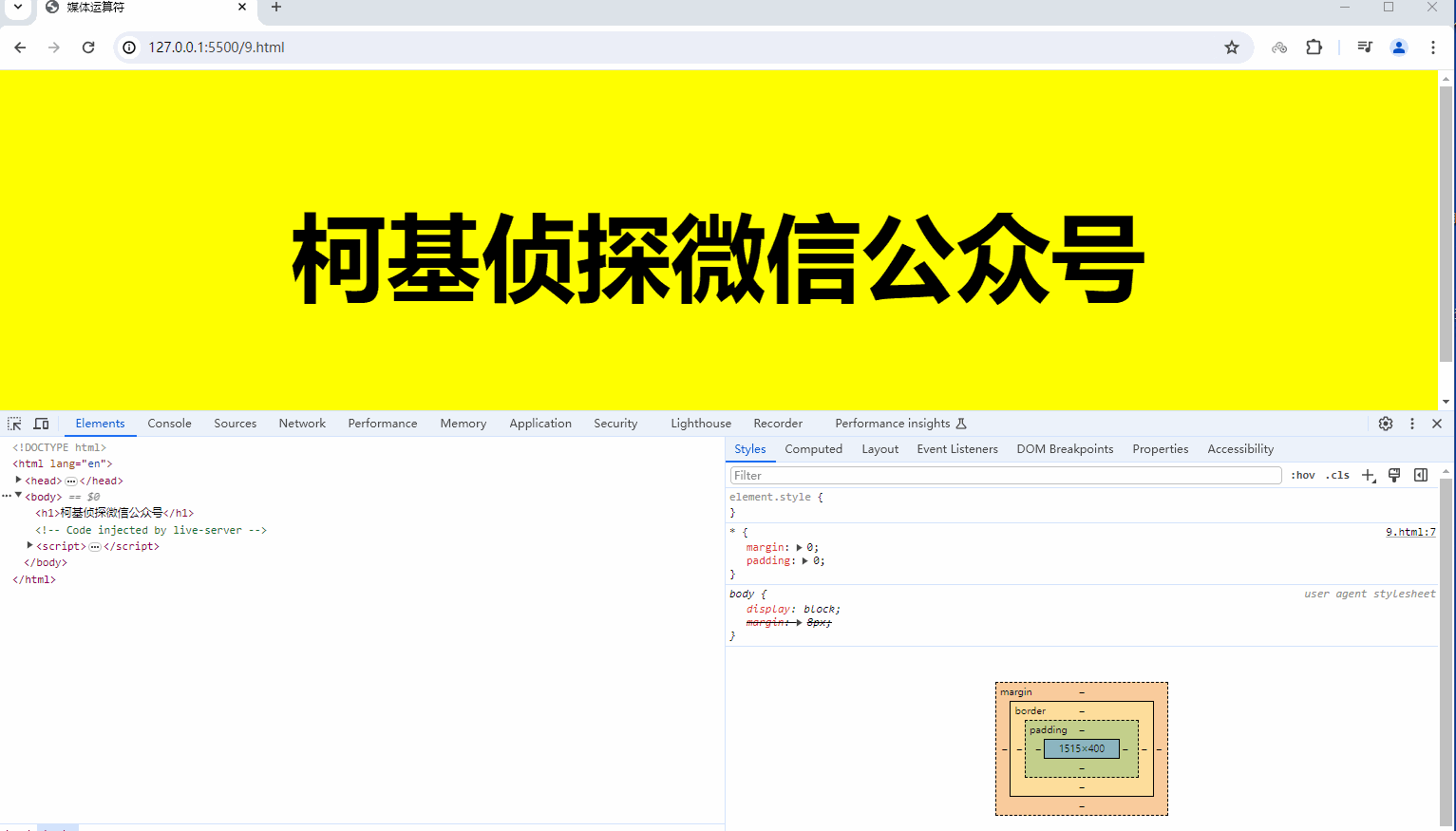Select the Layout sidebar tab

tap(880, 449)
